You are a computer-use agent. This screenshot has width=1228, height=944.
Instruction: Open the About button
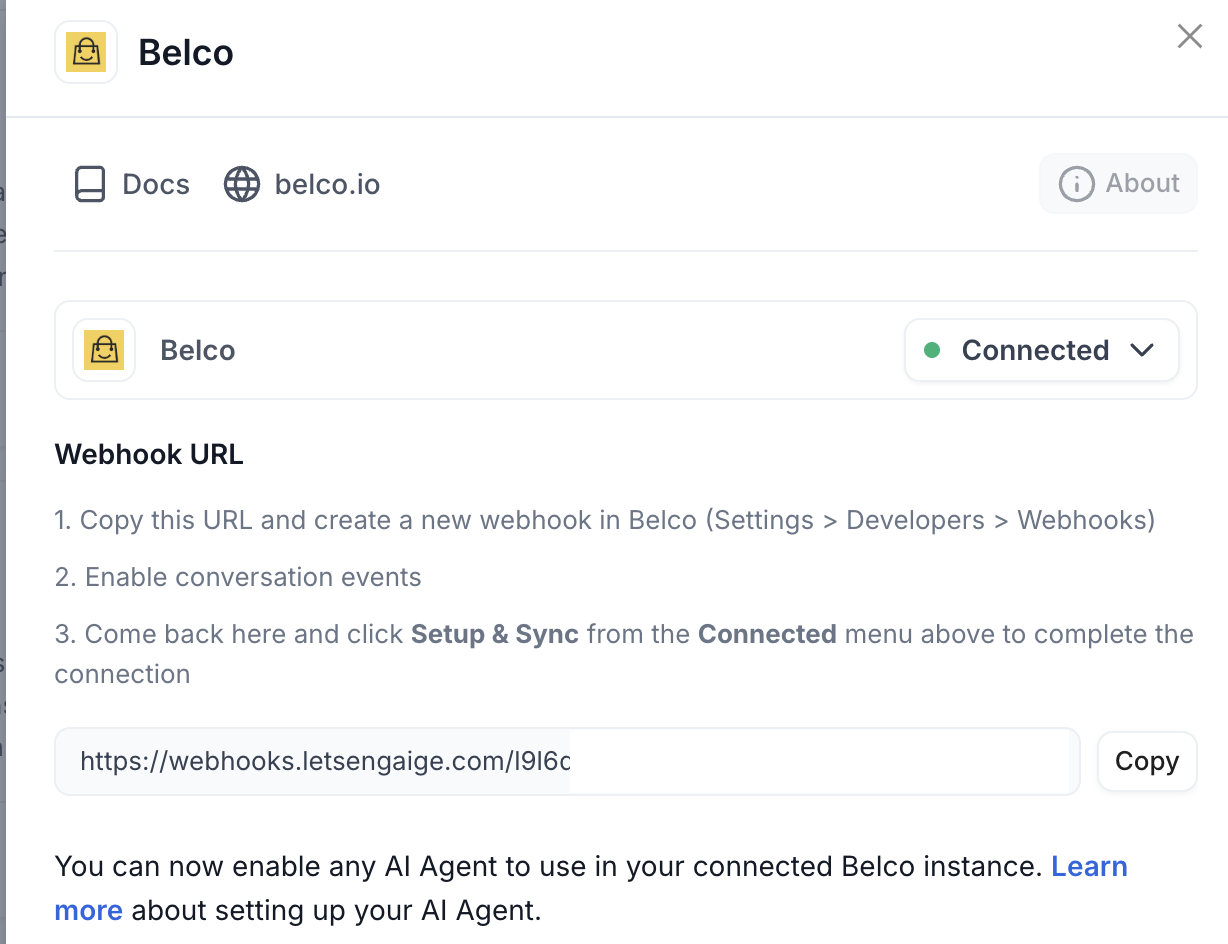click(1118, 184)
